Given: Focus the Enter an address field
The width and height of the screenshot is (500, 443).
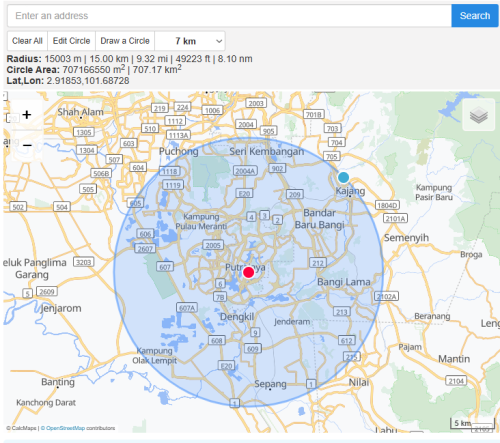Looking at the screenshot, I should coord(229,16).
